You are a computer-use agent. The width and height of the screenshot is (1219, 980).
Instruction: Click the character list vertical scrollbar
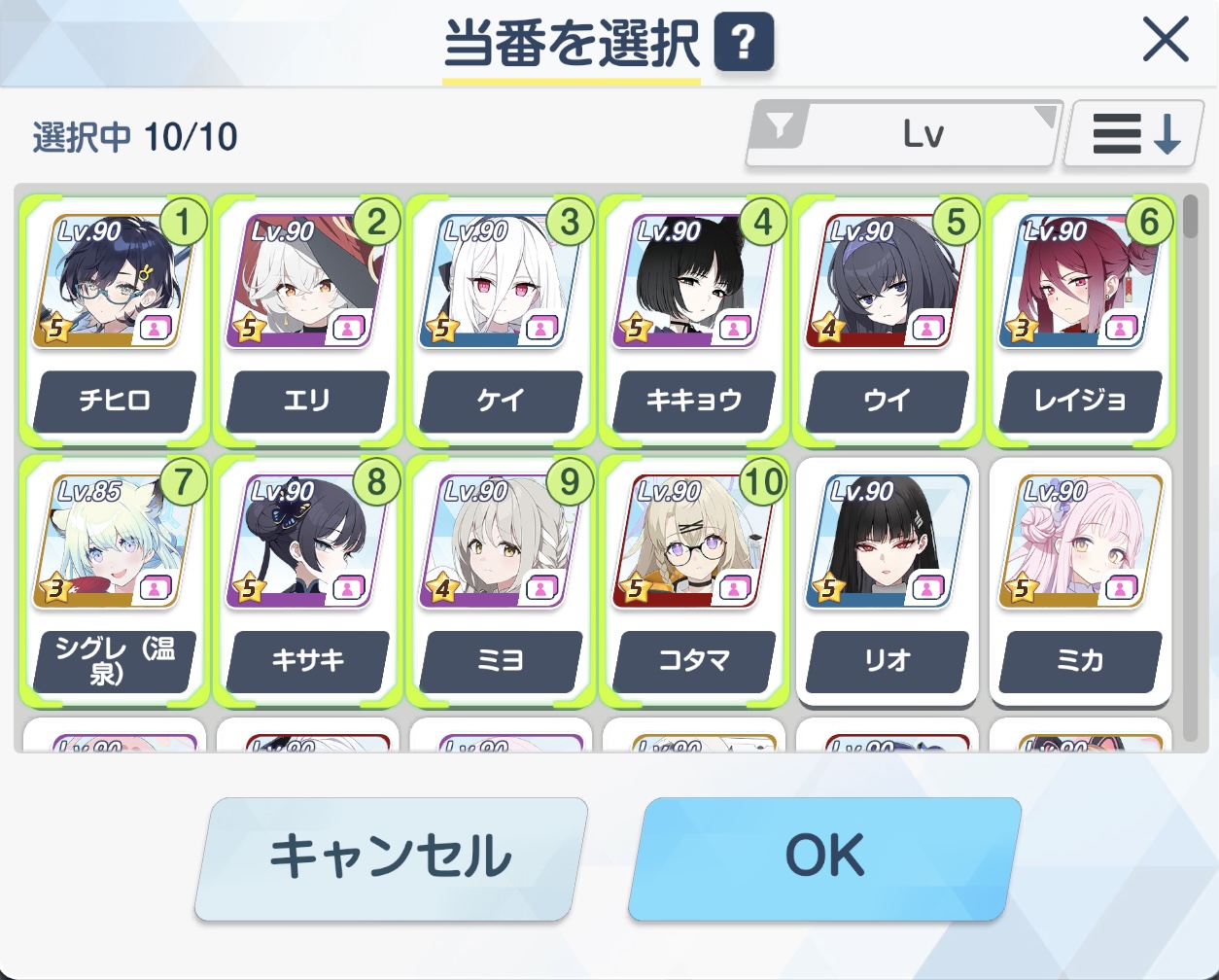(1191, 467)
